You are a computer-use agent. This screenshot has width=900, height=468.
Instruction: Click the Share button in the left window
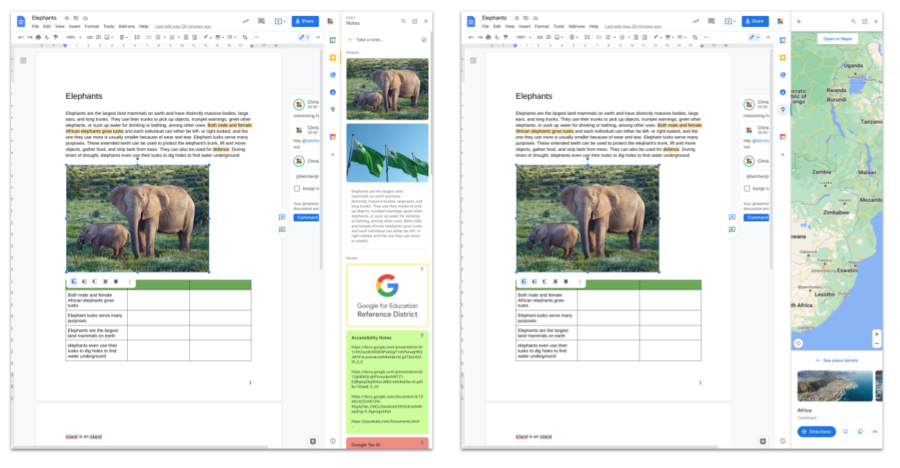pyautogui.click(x=305, y=21)
